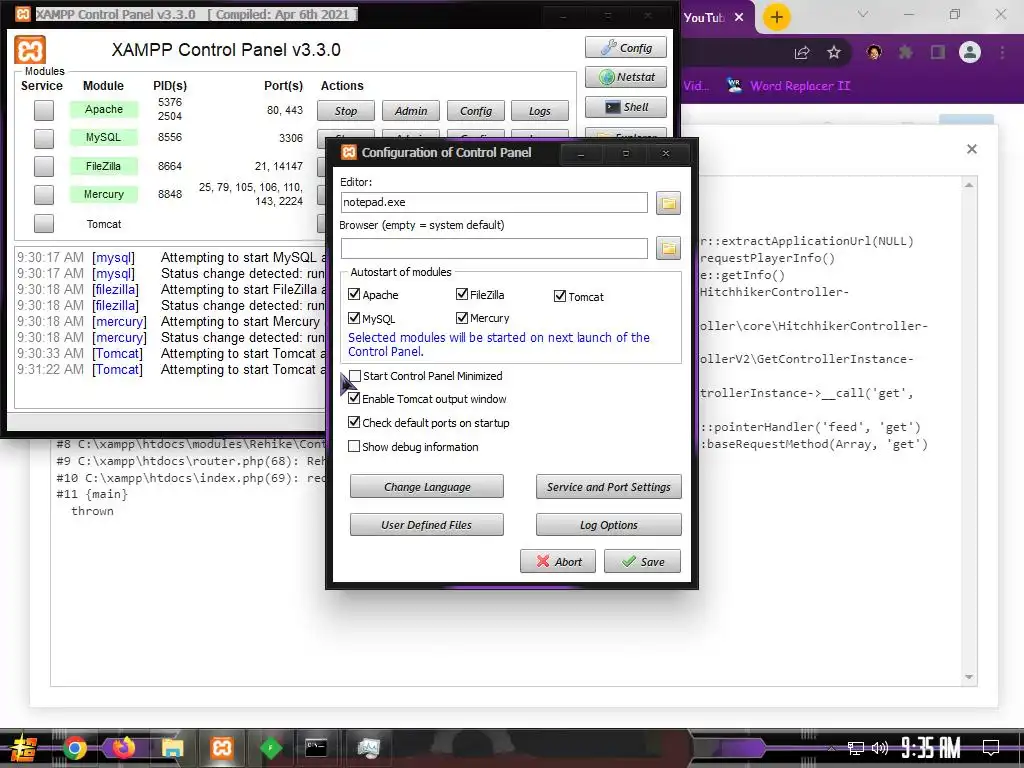Image resolution: width=1024 pixels, height=768 pixels.
Task: Stop the Apache module
Action: [345, 111]
